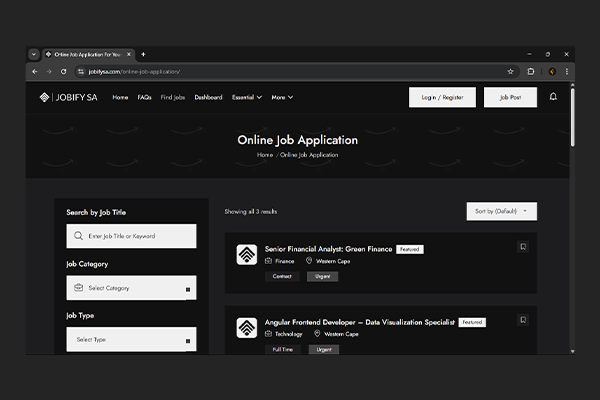Click the Technology category icon

click(x=269, y=334)
